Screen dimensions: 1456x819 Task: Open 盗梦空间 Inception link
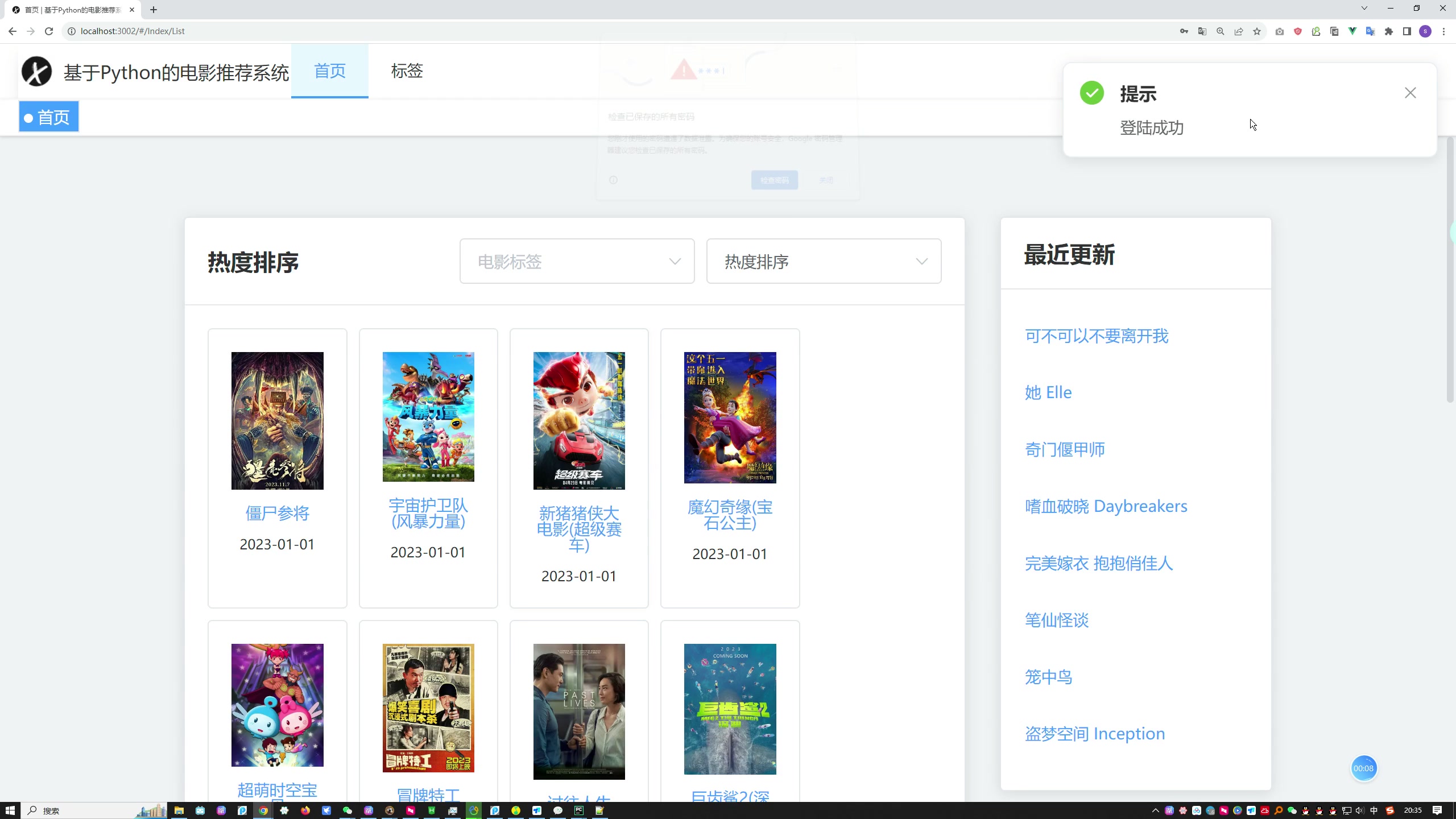pos(1095,734)
